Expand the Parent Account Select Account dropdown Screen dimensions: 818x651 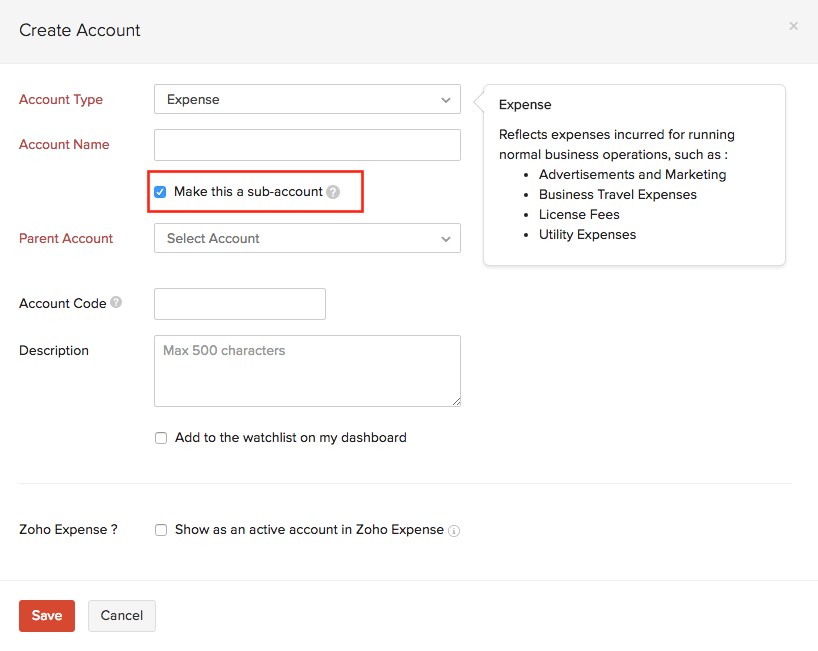pyautogui.click(x=307, y=238)
